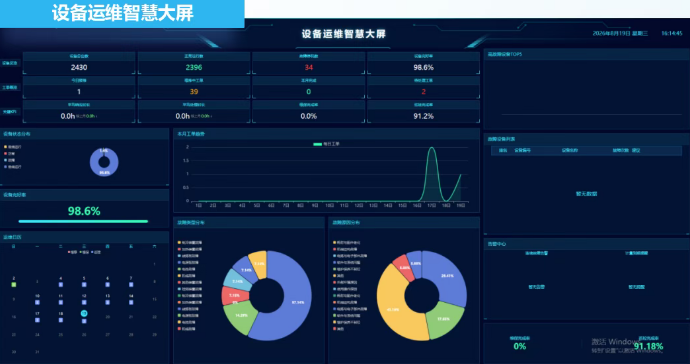Viewport: 690px width, 364px height.
Task: Click the stat card showing white 1
Action: (79, 88)
